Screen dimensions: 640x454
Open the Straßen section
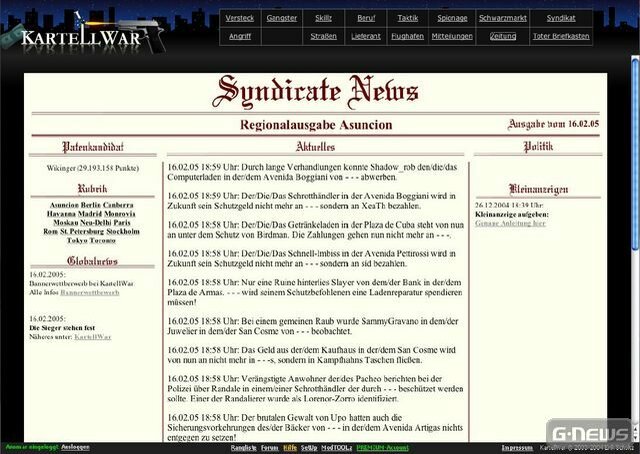coord(323,36)
